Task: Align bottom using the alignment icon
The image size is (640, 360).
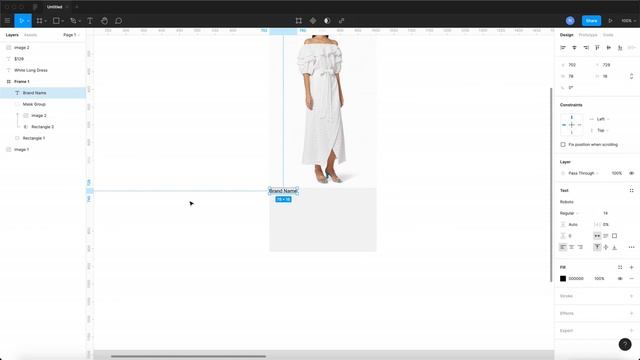Action: [x=620, y=48]
